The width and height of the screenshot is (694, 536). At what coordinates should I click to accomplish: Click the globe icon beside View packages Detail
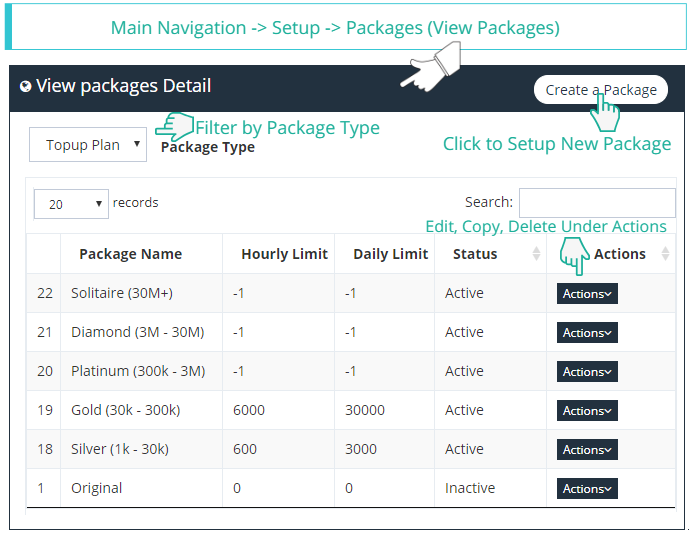26,87
